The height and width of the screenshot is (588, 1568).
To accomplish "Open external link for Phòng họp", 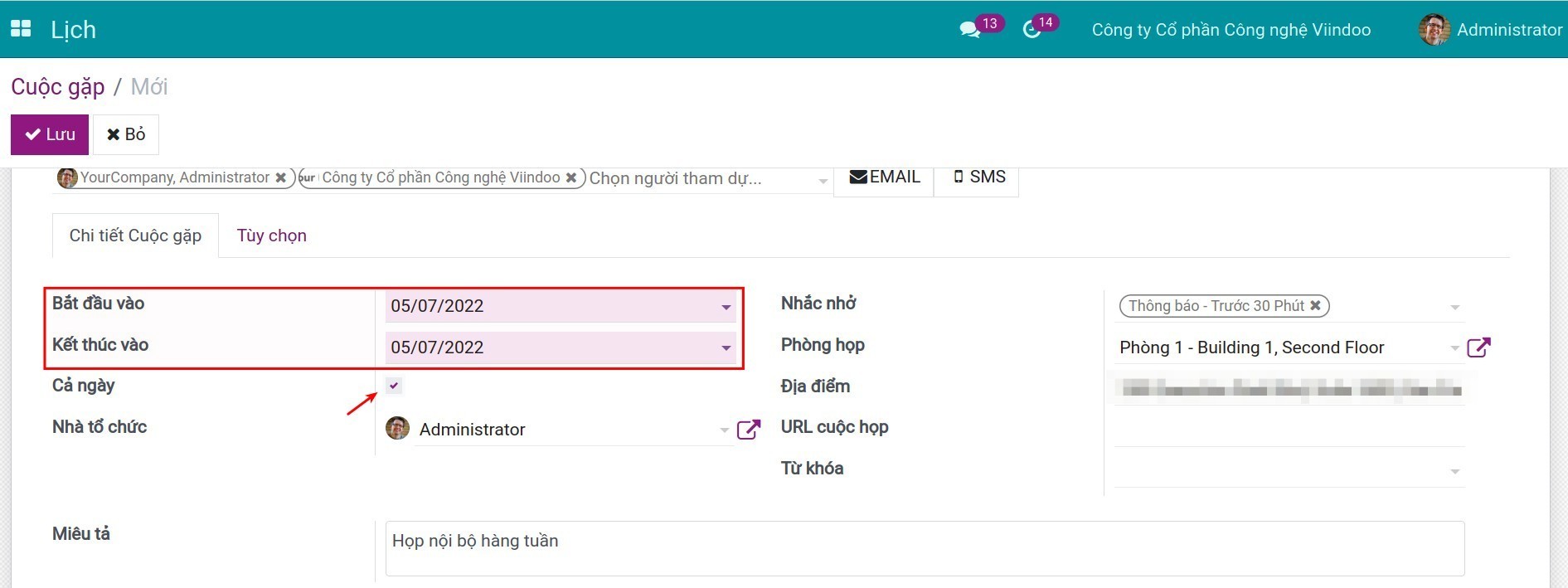I will [x=1478, y=347].
